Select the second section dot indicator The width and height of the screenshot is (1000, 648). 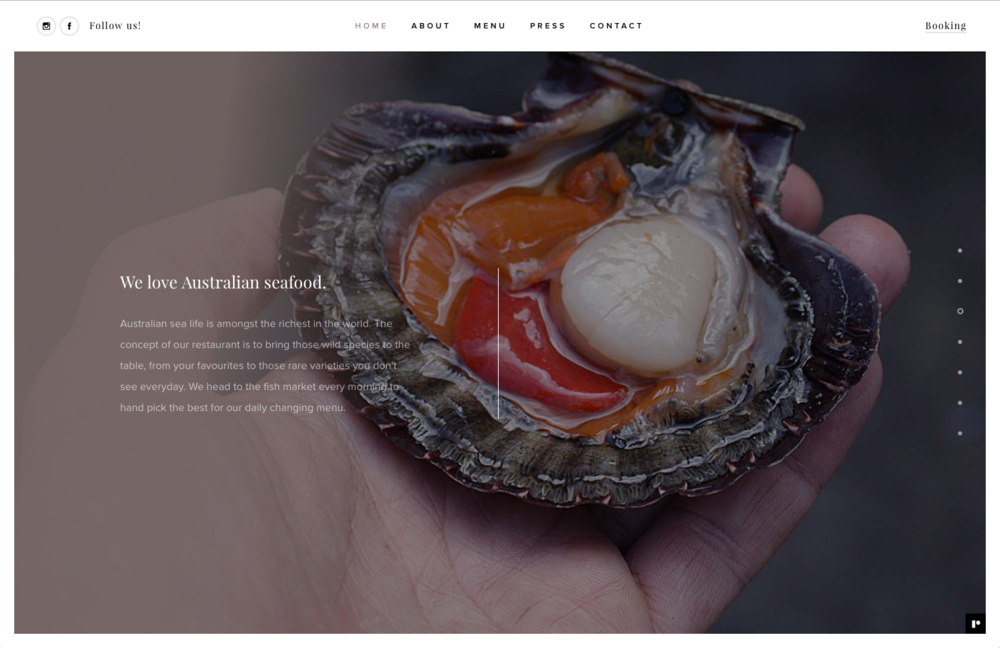point(960,281)
